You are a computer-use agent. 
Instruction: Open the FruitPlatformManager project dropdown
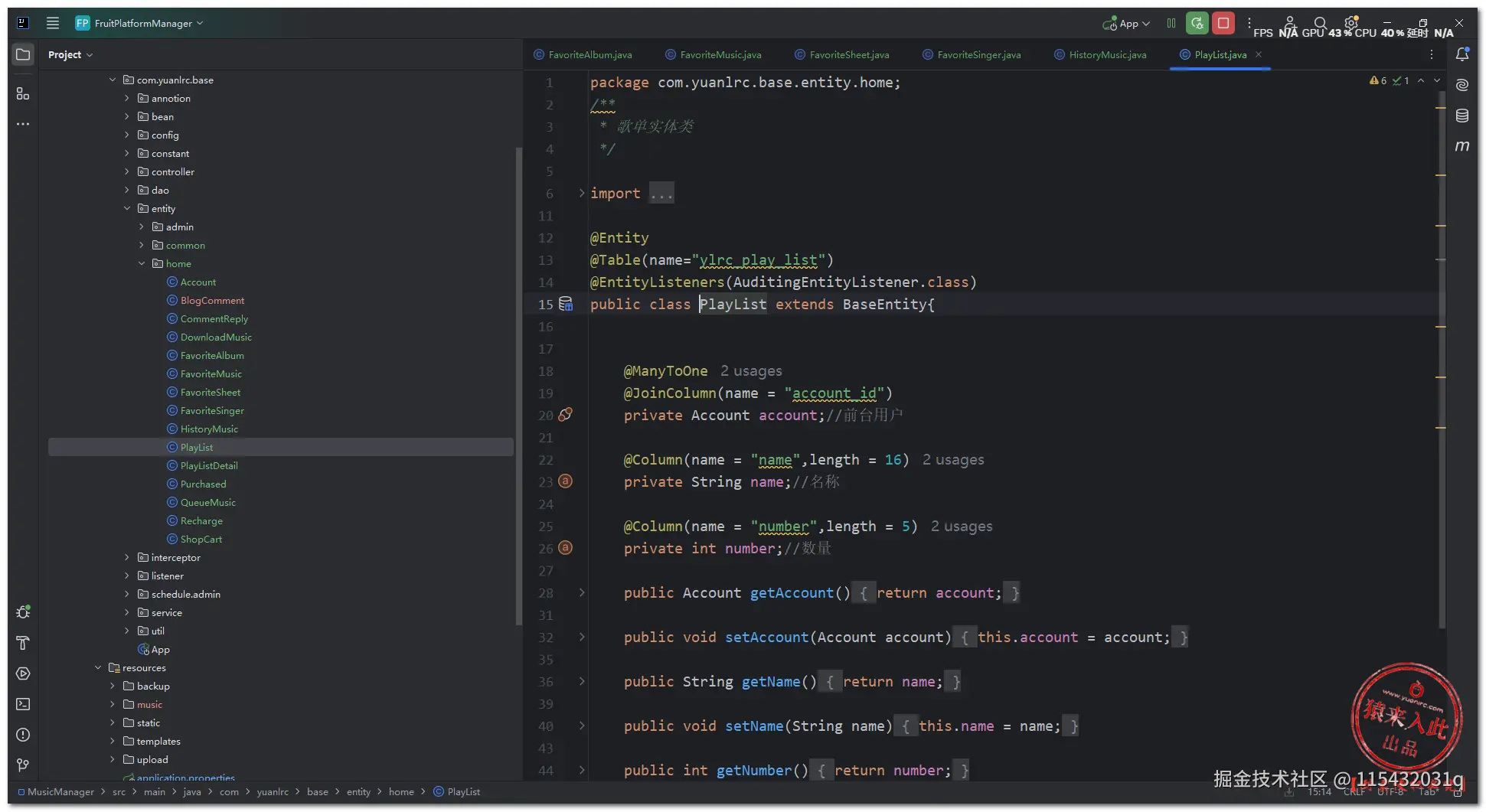(x=139, y=23)
